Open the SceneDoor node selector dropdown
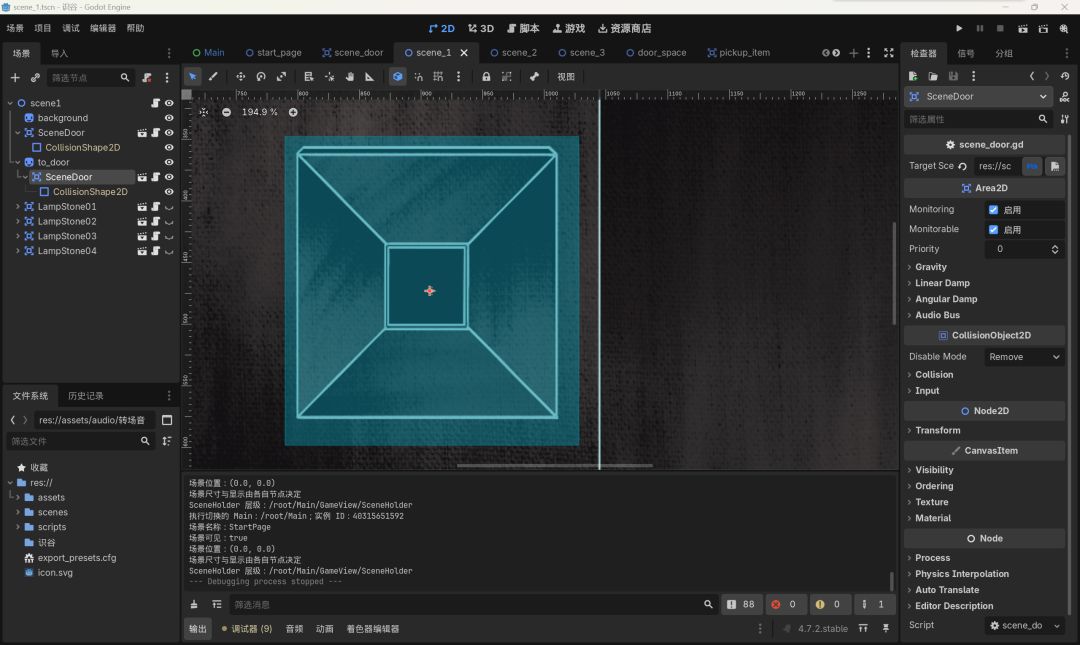The image size is (1080, 645). (977, 96)
